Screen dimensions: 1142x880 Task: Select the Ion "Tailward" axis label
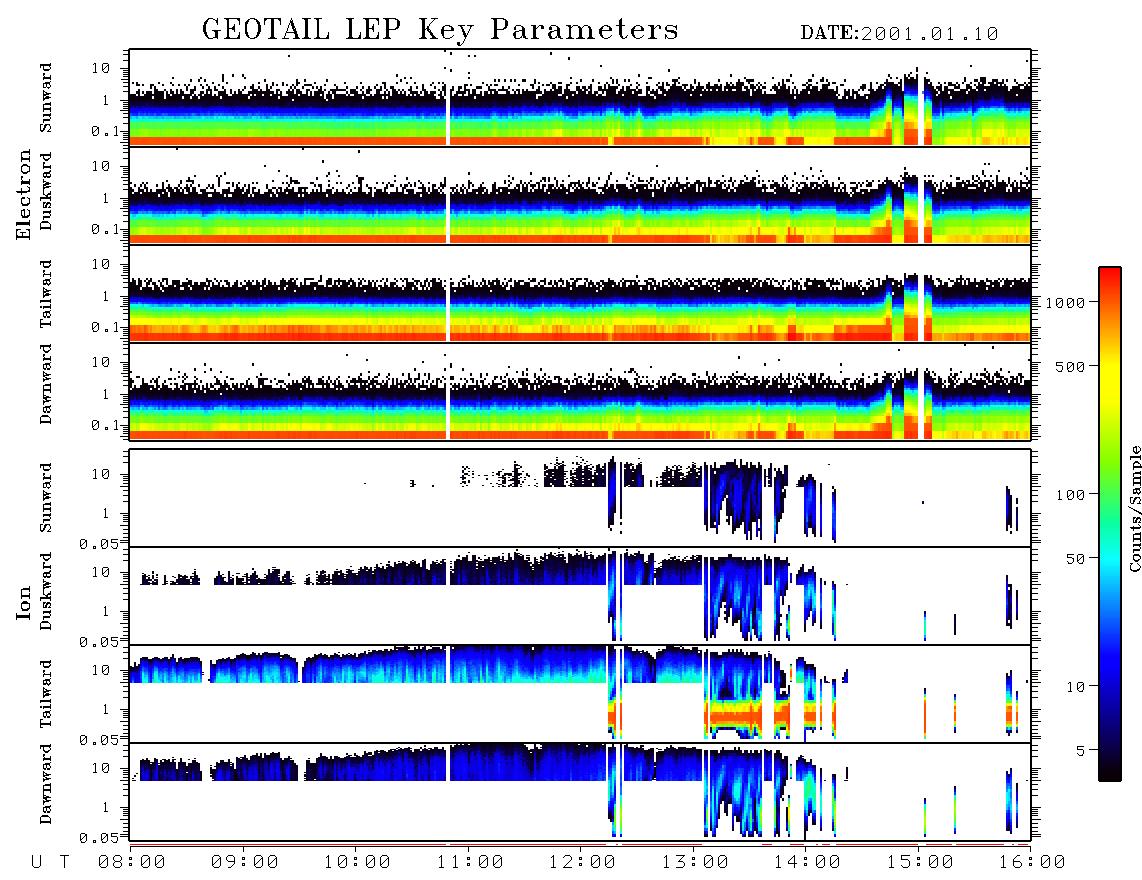[x=46, y=694]
